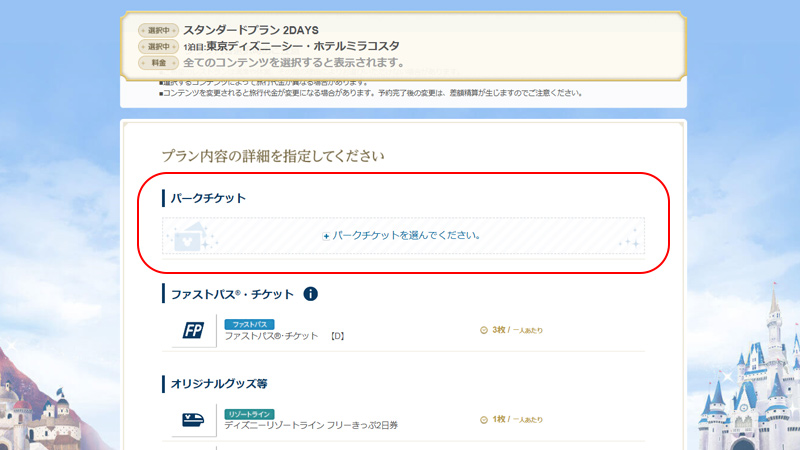Click the green リゾートライン tag label

[249, 414]
